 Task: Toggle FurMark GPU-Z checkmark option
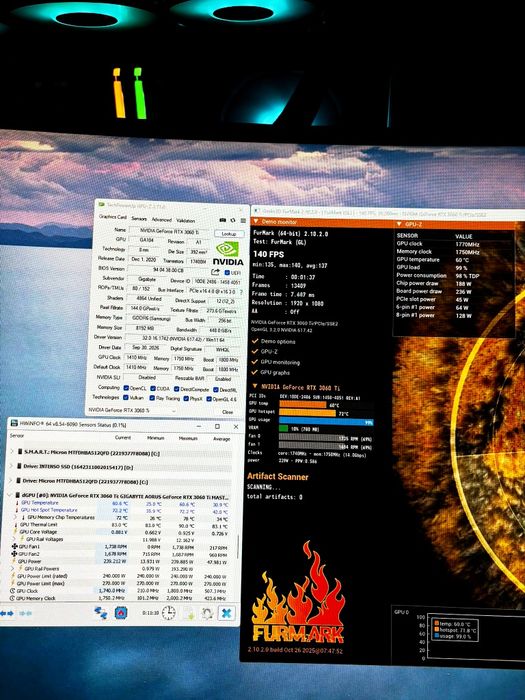tap(255, 351)
